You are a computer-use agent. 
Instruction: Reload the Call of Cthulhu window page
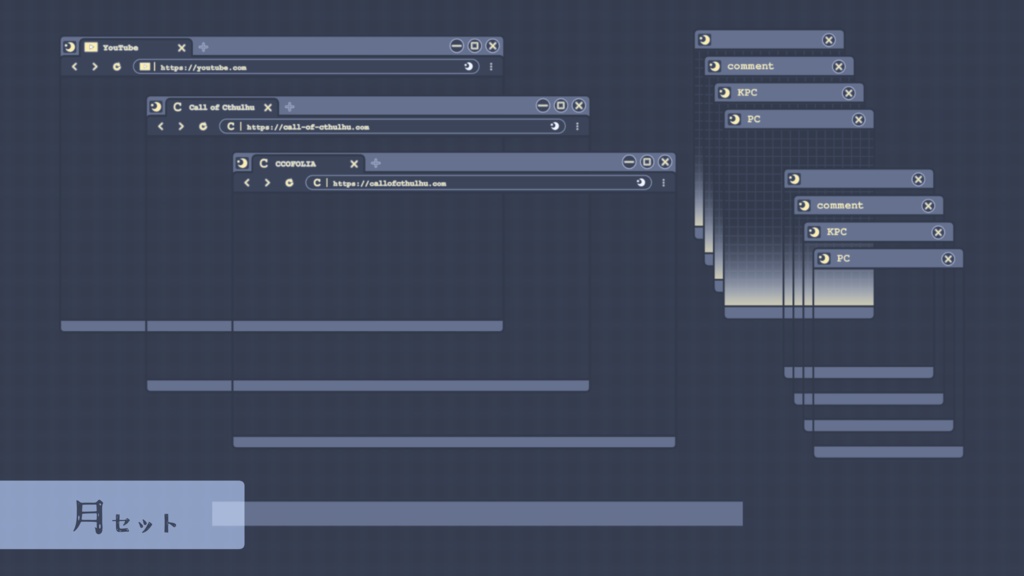point(203,126)
